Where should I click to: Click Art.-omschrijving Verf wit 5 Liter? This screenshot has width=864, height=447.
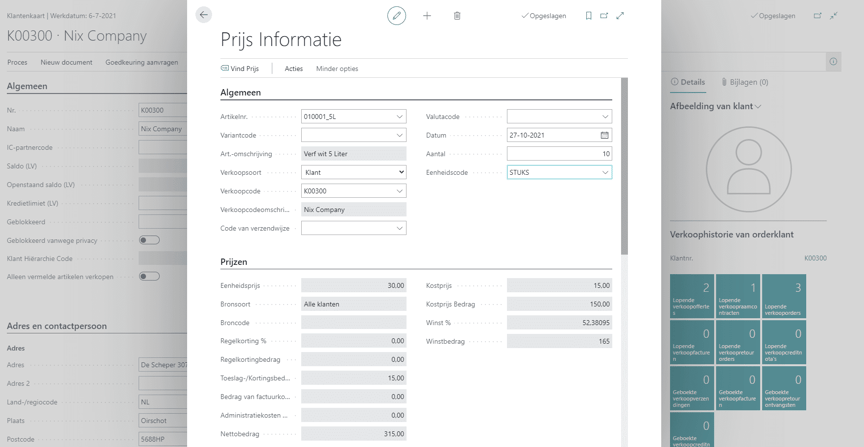tap(354, 154)
